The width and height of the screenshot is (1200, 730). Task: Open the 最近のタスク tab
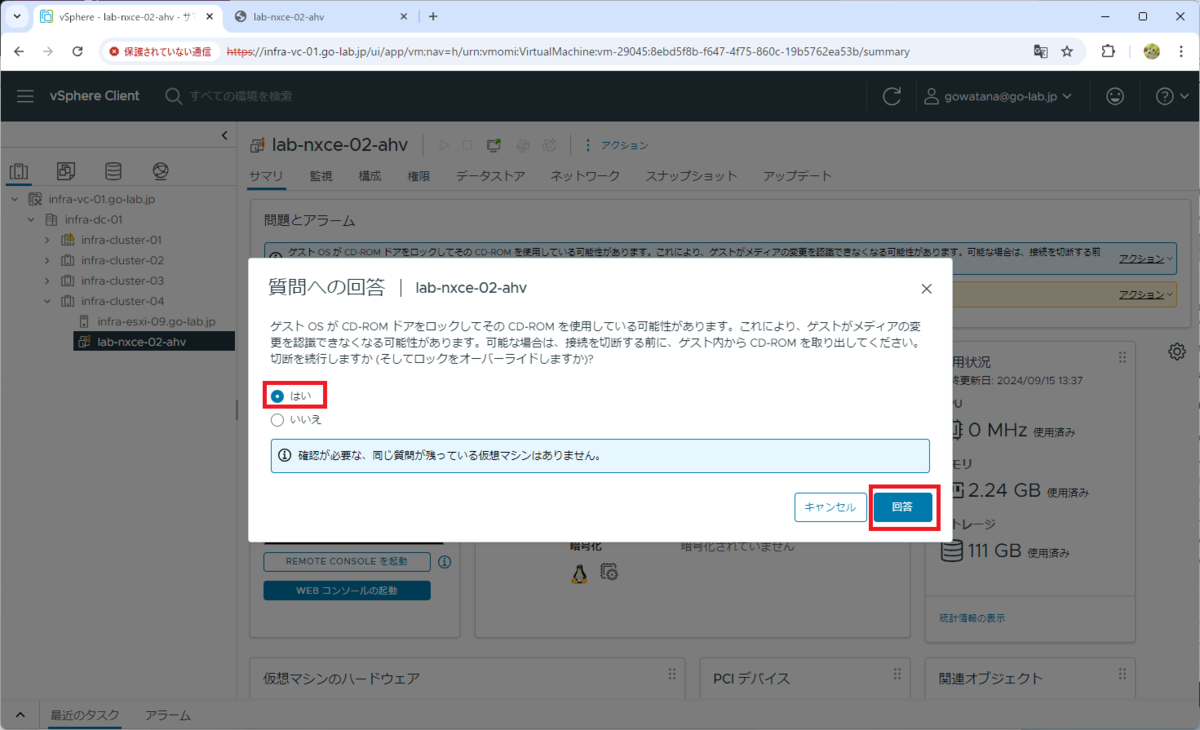84,716
